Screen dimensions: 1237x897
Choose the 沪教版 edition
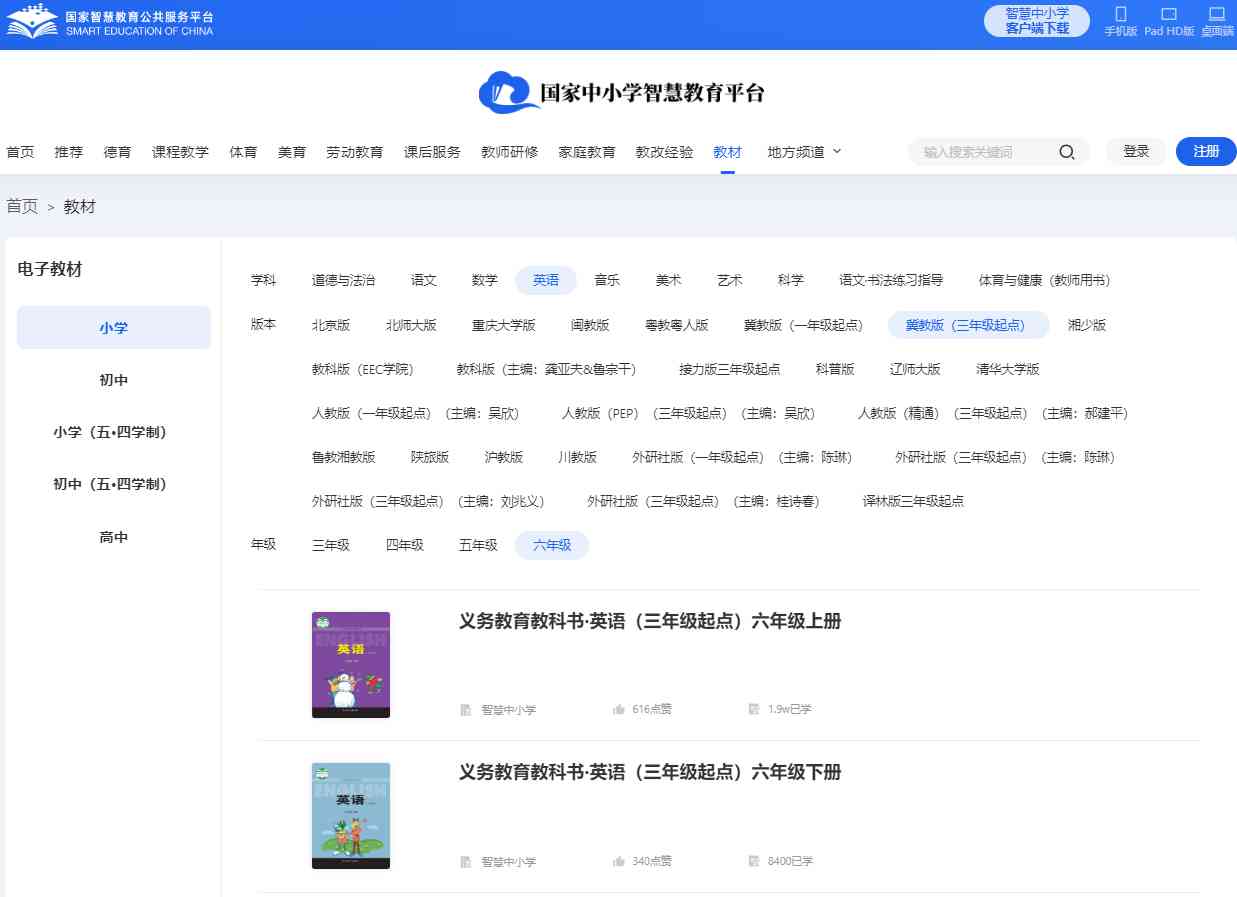pos(504,457)
